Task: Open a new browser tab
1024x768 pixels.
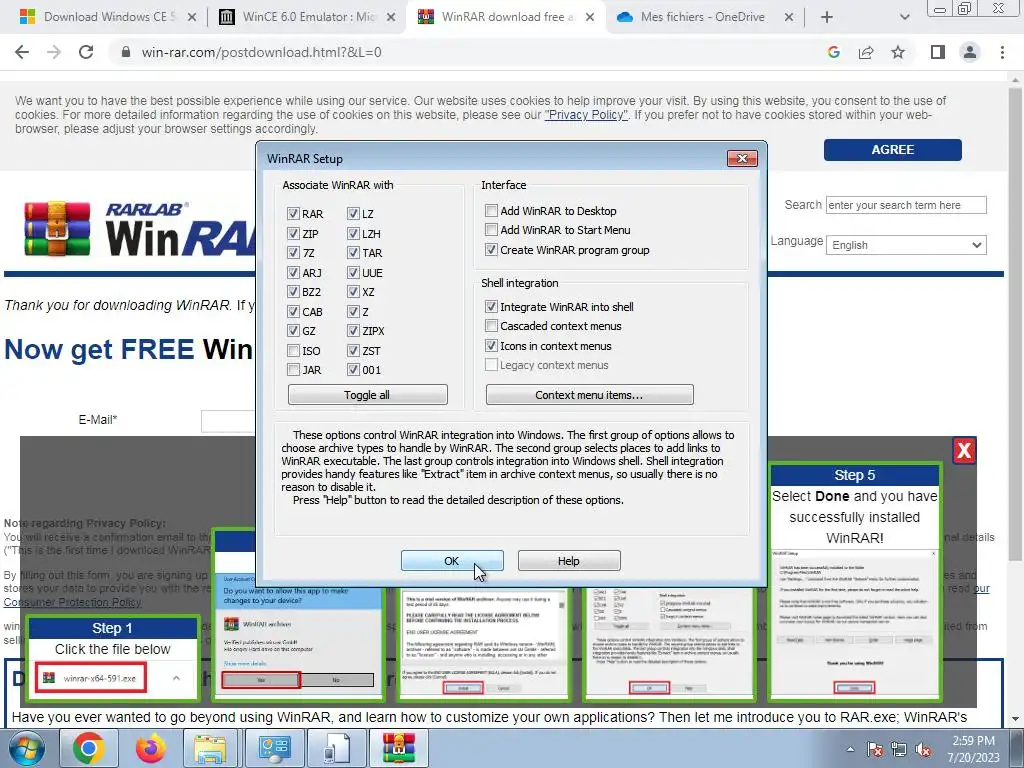Action: 826,17
